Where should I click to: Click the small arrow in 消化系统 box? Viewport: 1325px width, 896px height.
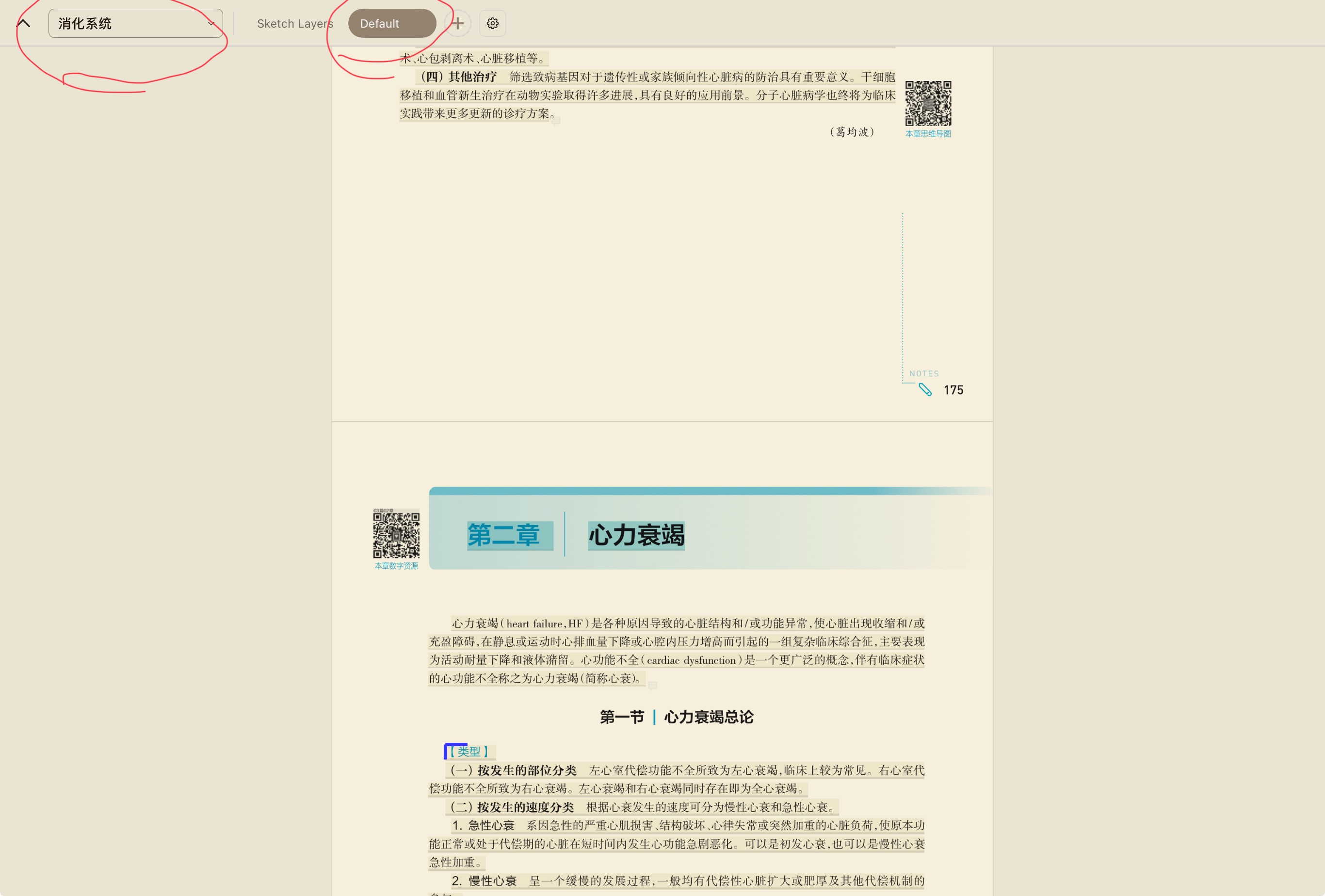coord(211,23)
